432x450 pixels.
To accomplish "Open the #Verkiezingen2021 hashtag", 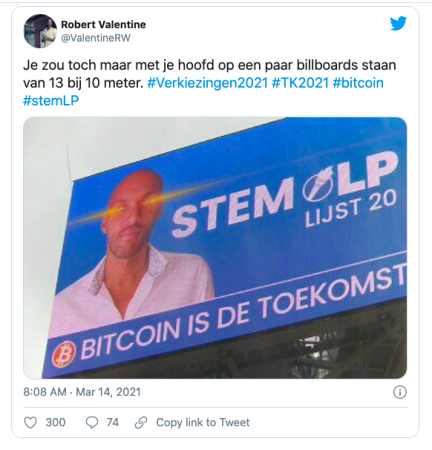I will [x=207, y=83].
